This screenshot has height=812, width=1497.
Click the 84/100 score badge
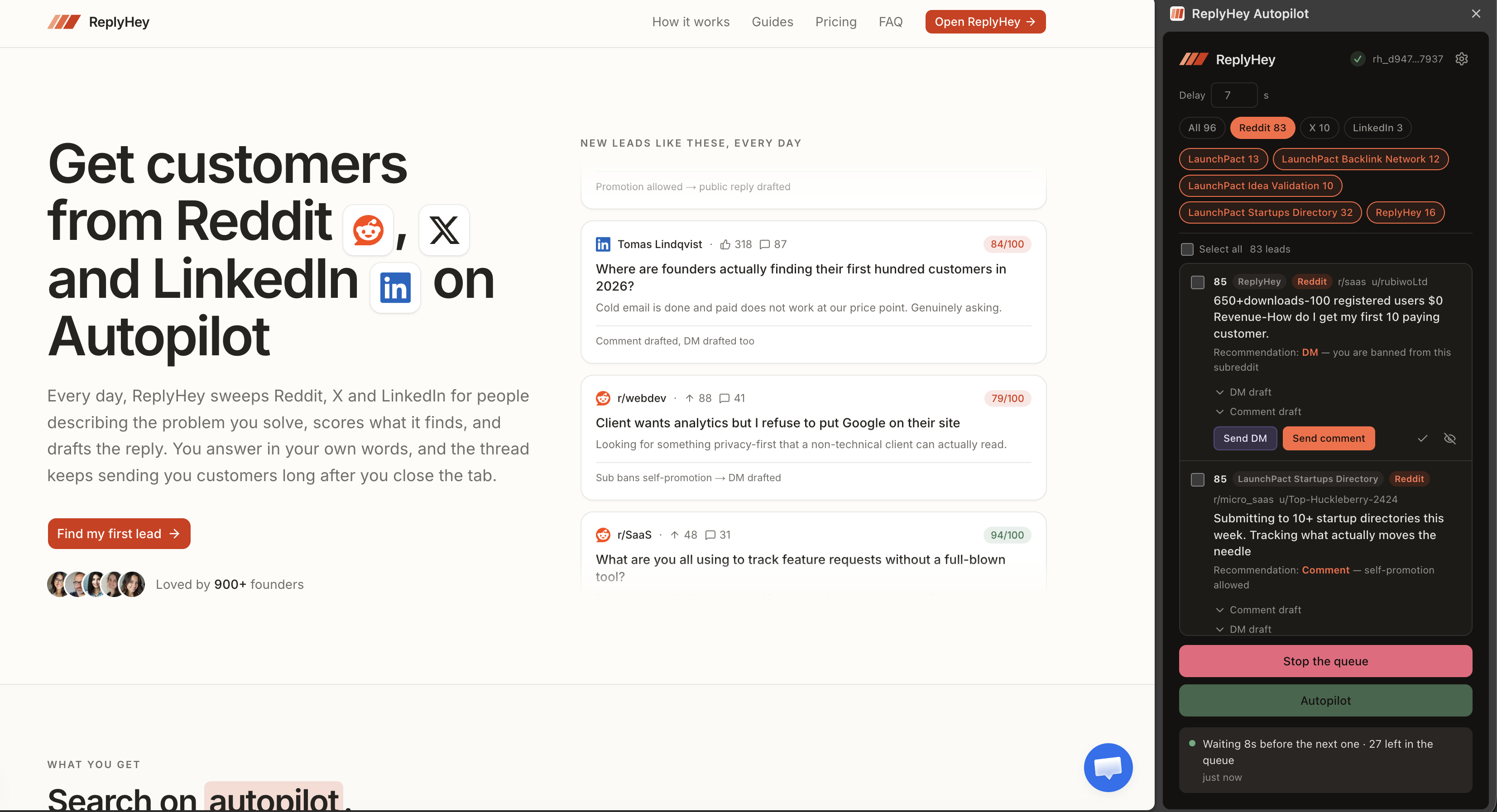pyautogui.click(x=1007, y=244)
